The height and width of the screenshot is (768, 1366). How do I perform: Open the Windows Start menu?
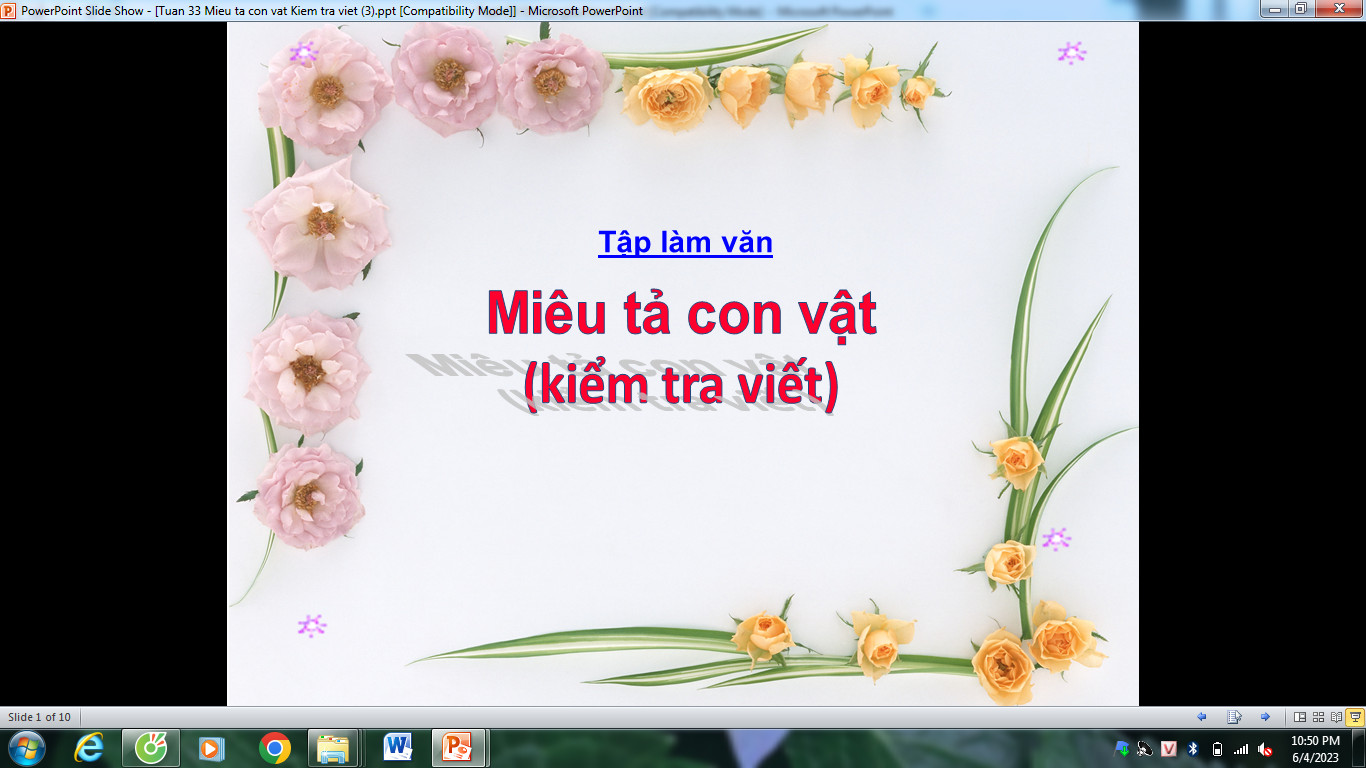27,748
